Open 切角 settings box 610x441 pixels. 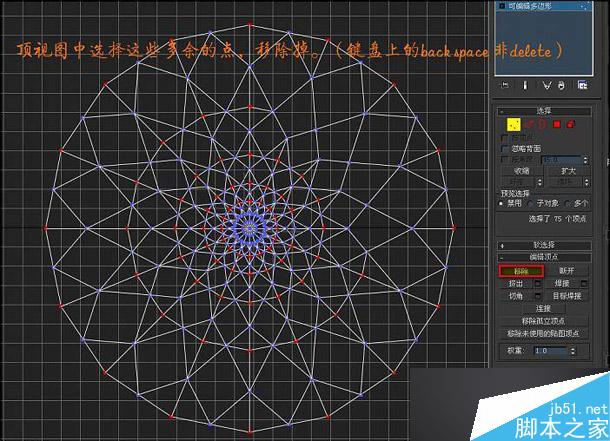pos(538,296)
